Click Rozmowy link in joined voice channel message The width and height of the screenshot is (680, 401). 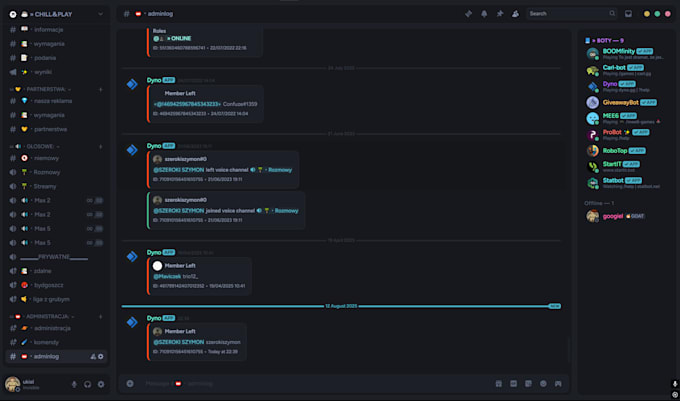coord(287,211)
